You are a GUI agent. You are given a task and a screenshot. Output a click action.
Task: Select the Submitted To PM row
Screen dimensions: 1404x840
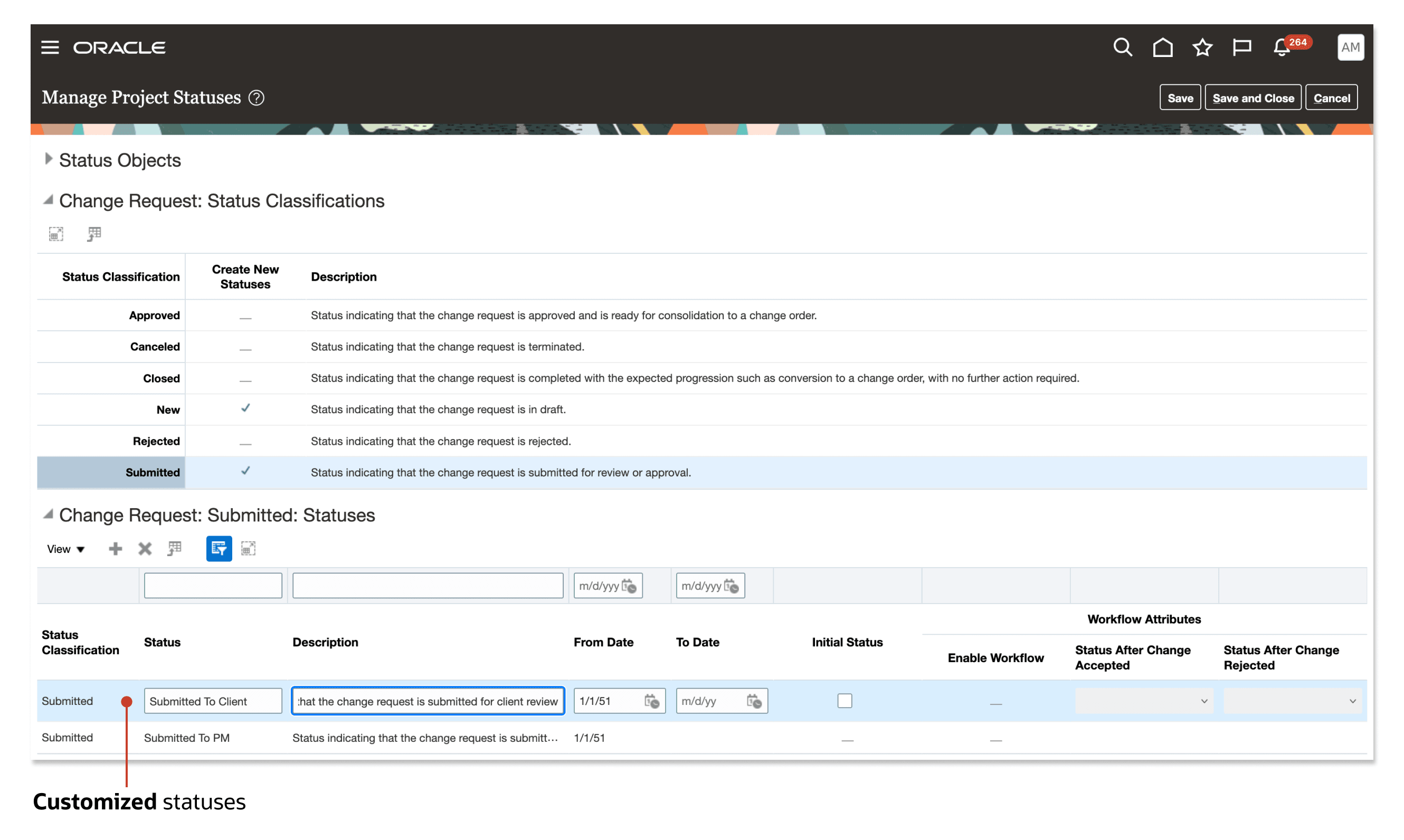pos(187,738)
